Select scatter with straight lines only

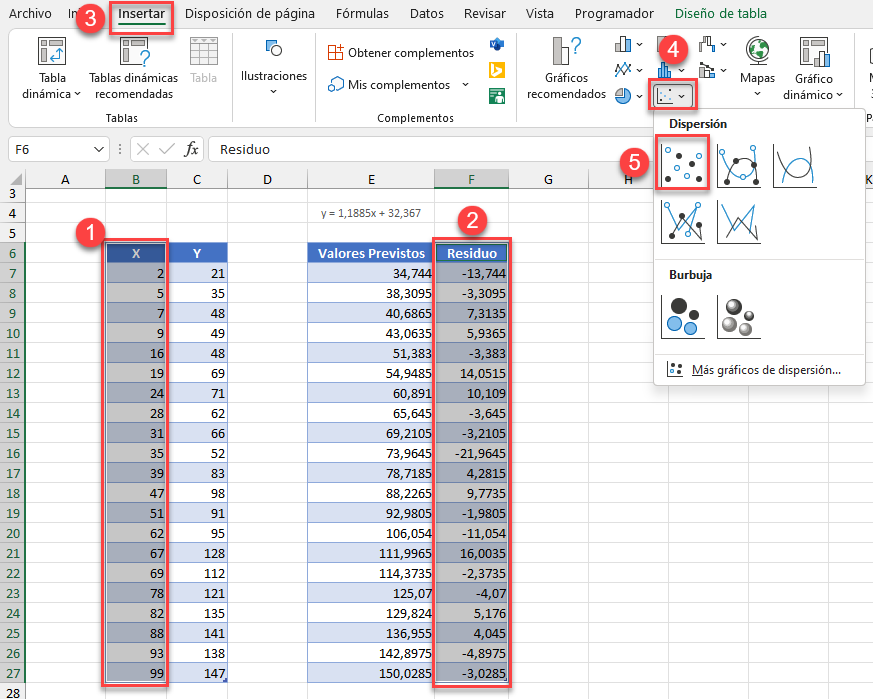739,222
